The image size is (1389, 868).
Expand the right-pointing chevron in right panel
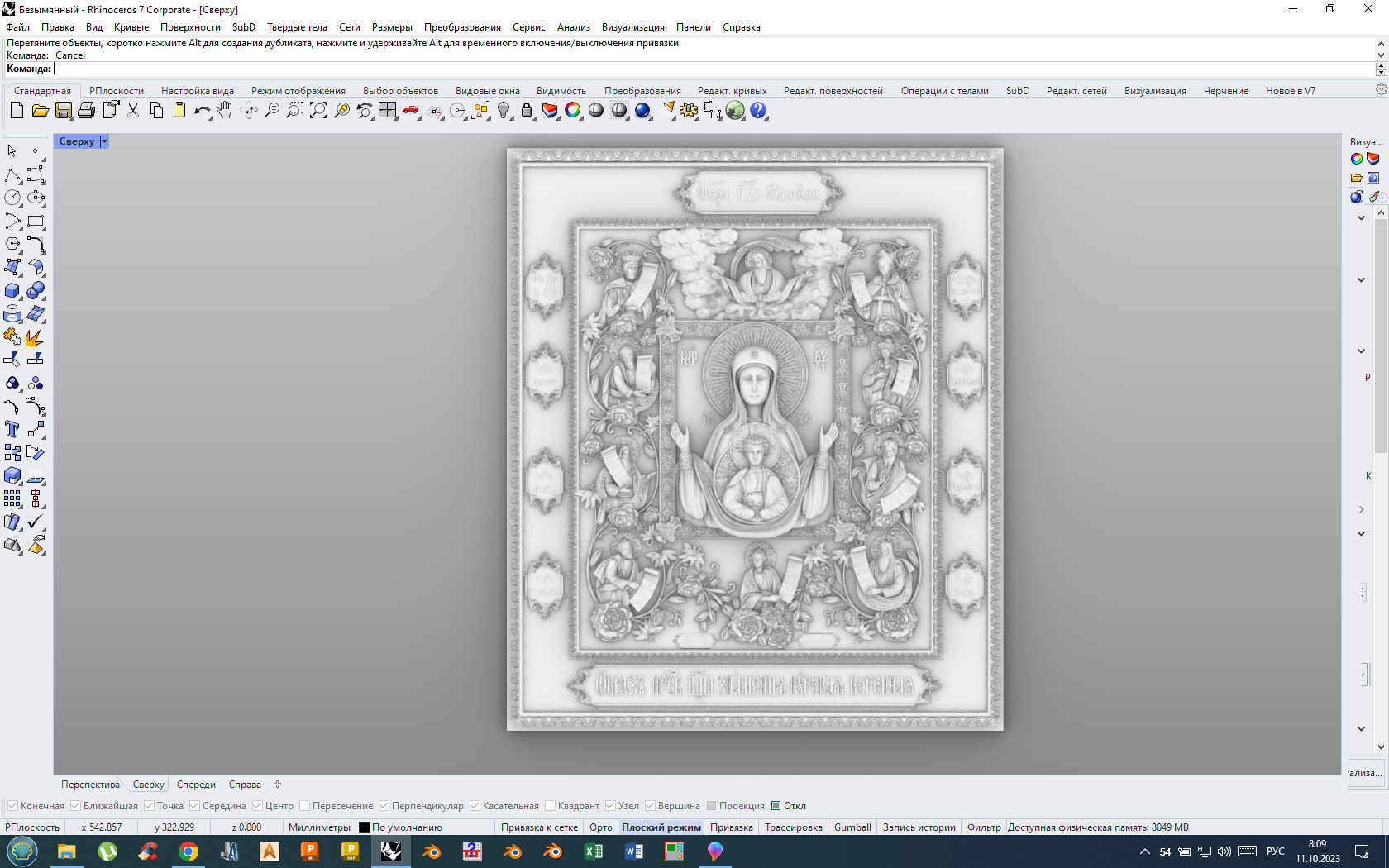click(x=1361, y=510)
